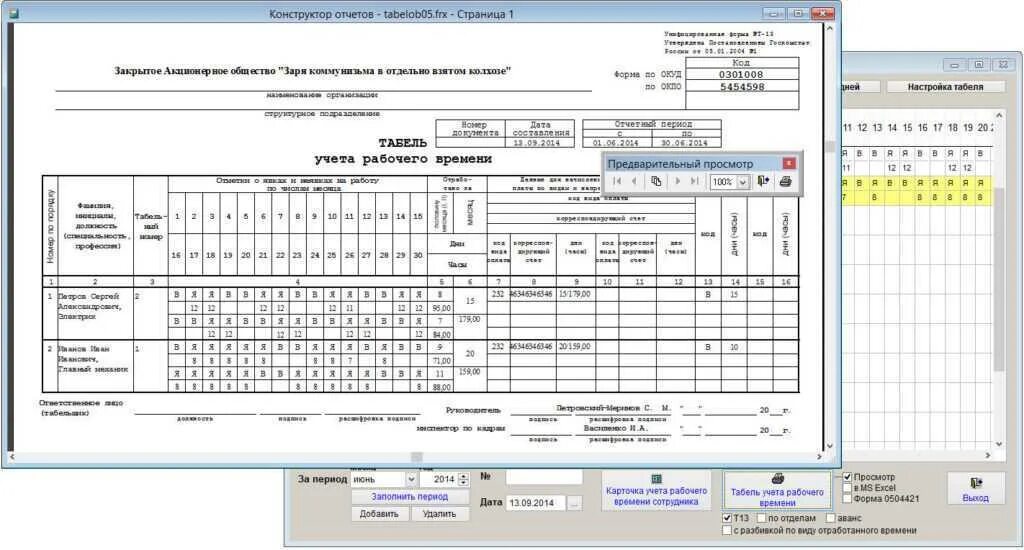Image resolution: width=1024 pixels, height=550 pixels.
Task: Focus the № document number field
Action: point(543,477)
